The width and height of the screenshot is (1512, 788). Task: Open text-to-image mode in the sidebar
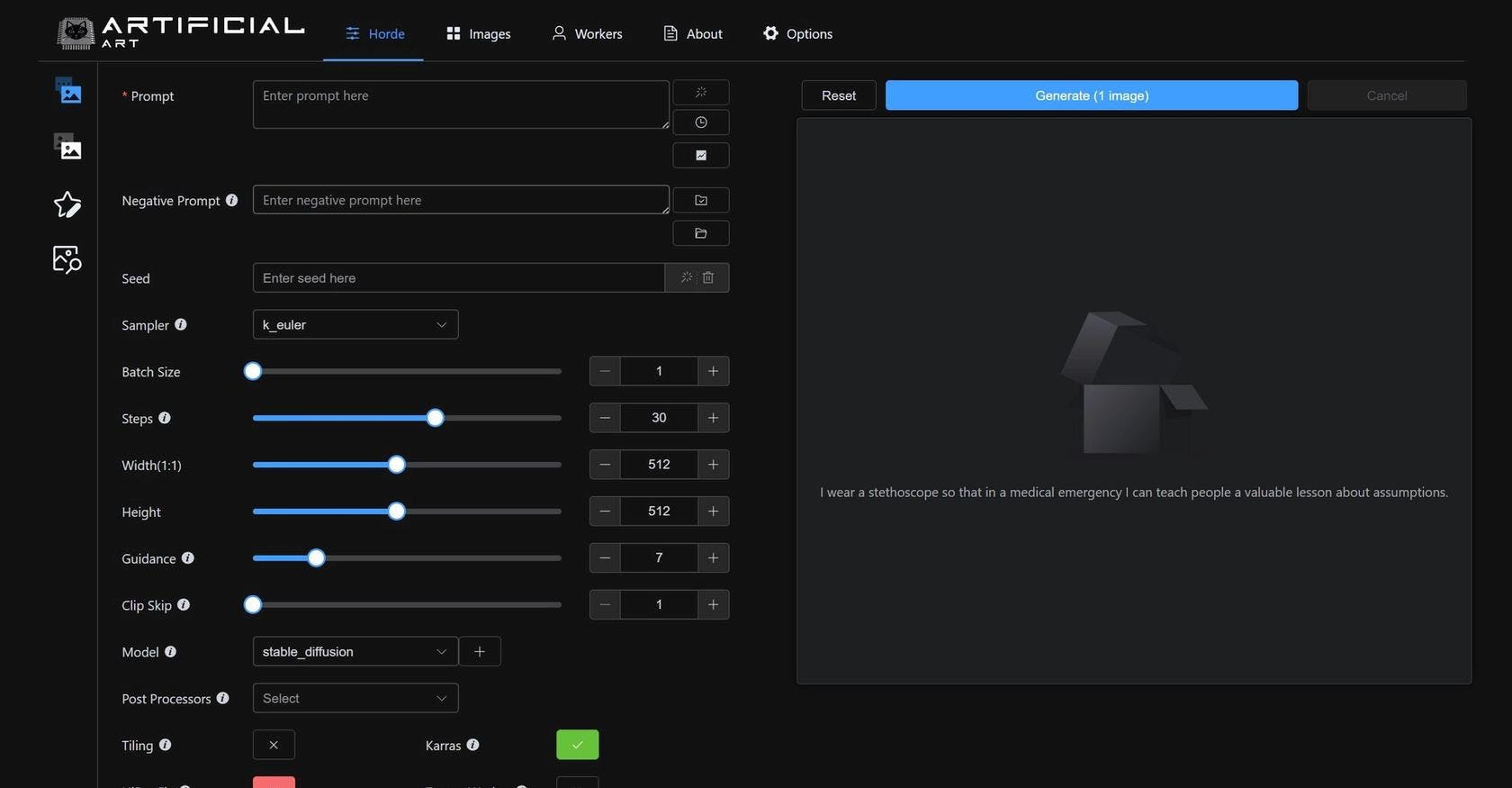coord(68,92)
